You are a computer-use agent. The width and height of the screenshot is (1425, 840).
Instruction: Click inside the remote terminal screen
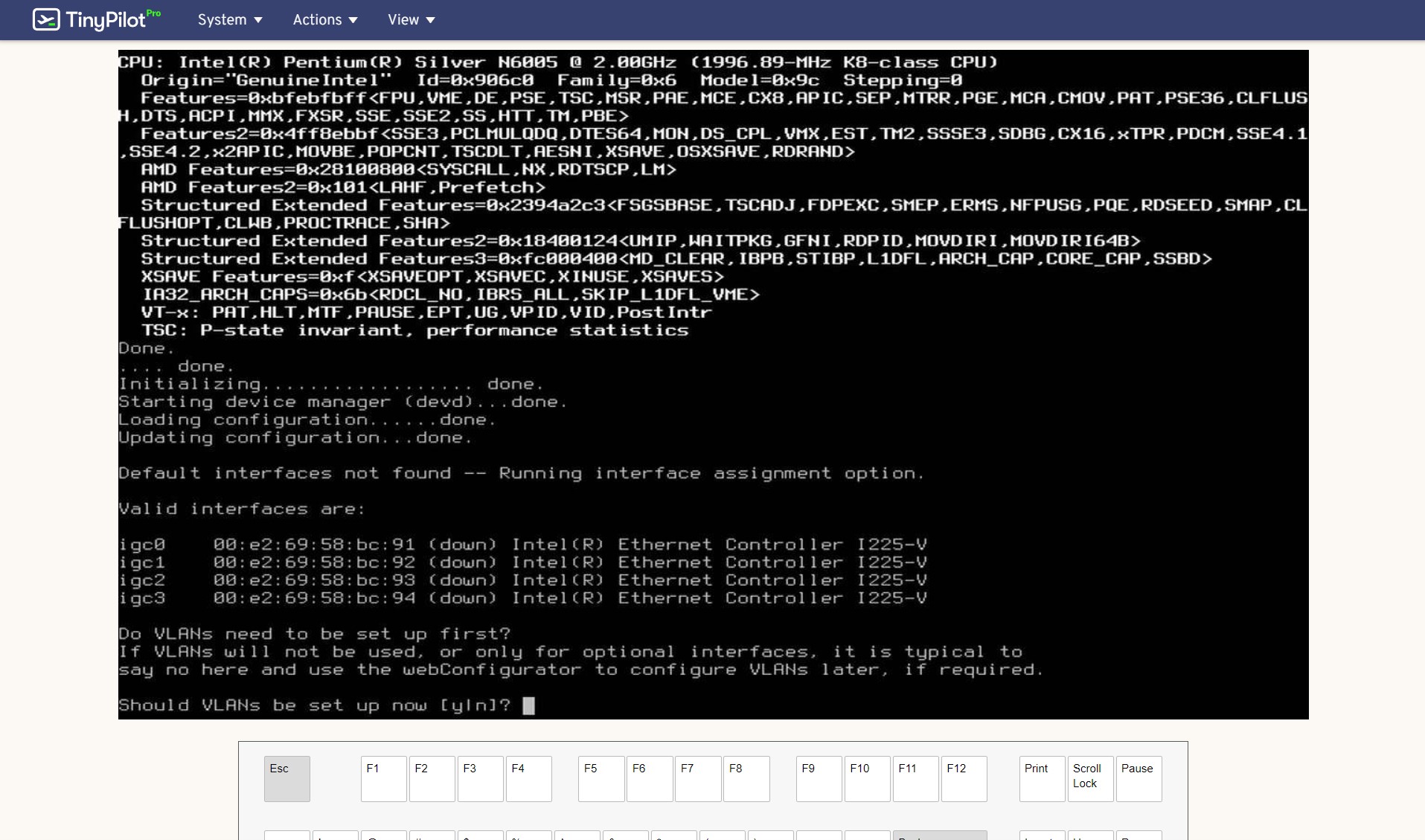(x=713, y=384)
